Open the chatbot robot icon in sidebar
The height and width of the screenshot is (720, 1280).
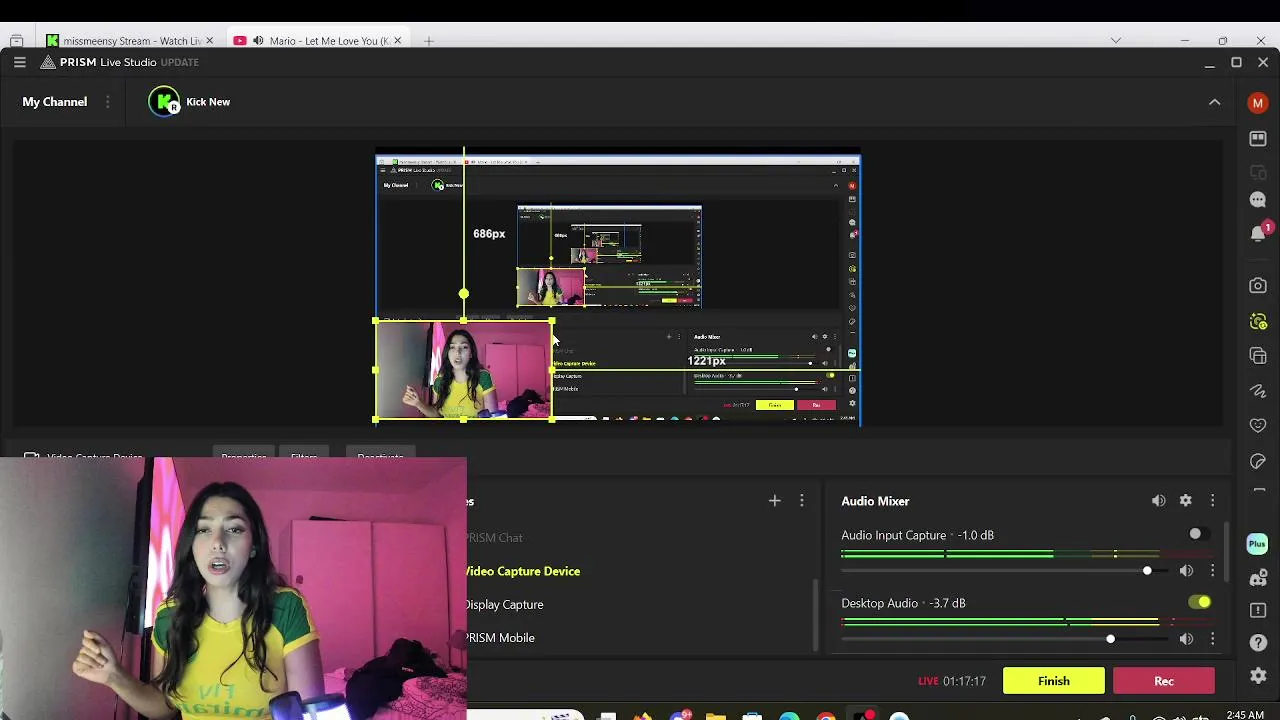click(x=1258, y=579)
